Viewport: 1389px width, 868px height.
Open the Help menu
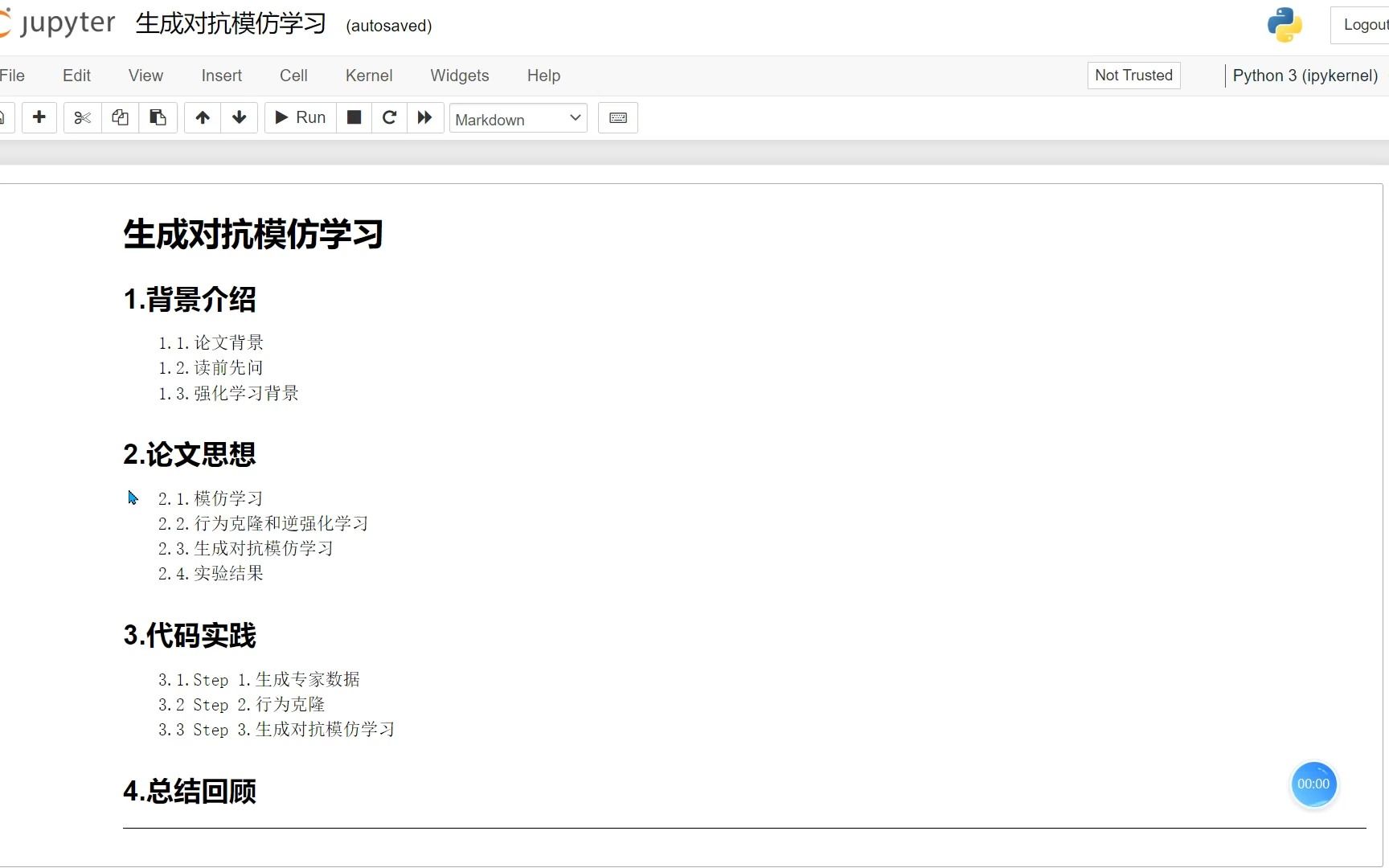[x=543, y=76]
